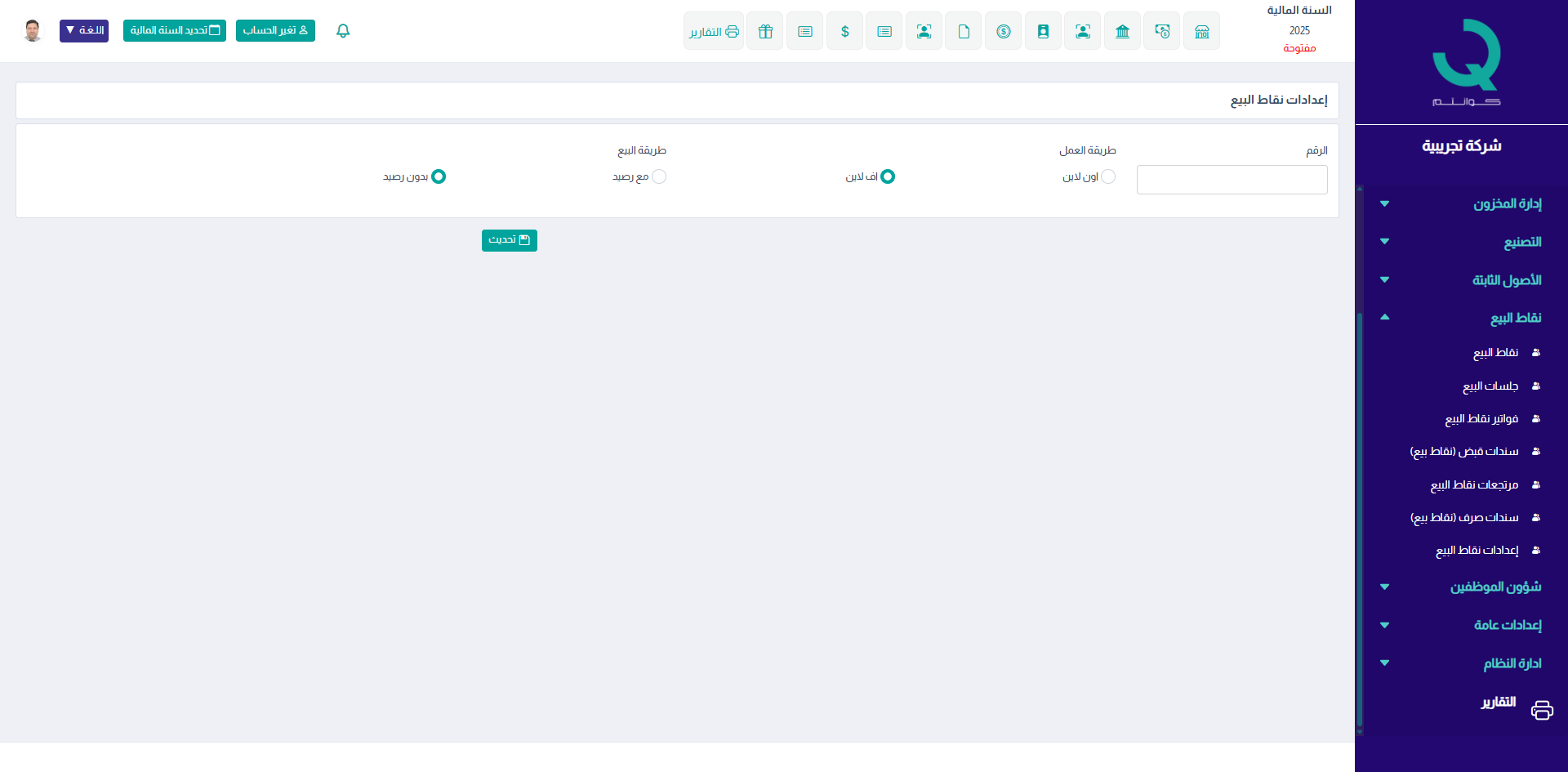This screenshot has height=772, width=1568.
Task: Select the اف لاين radio option
Action: click(x=887, y=176)
